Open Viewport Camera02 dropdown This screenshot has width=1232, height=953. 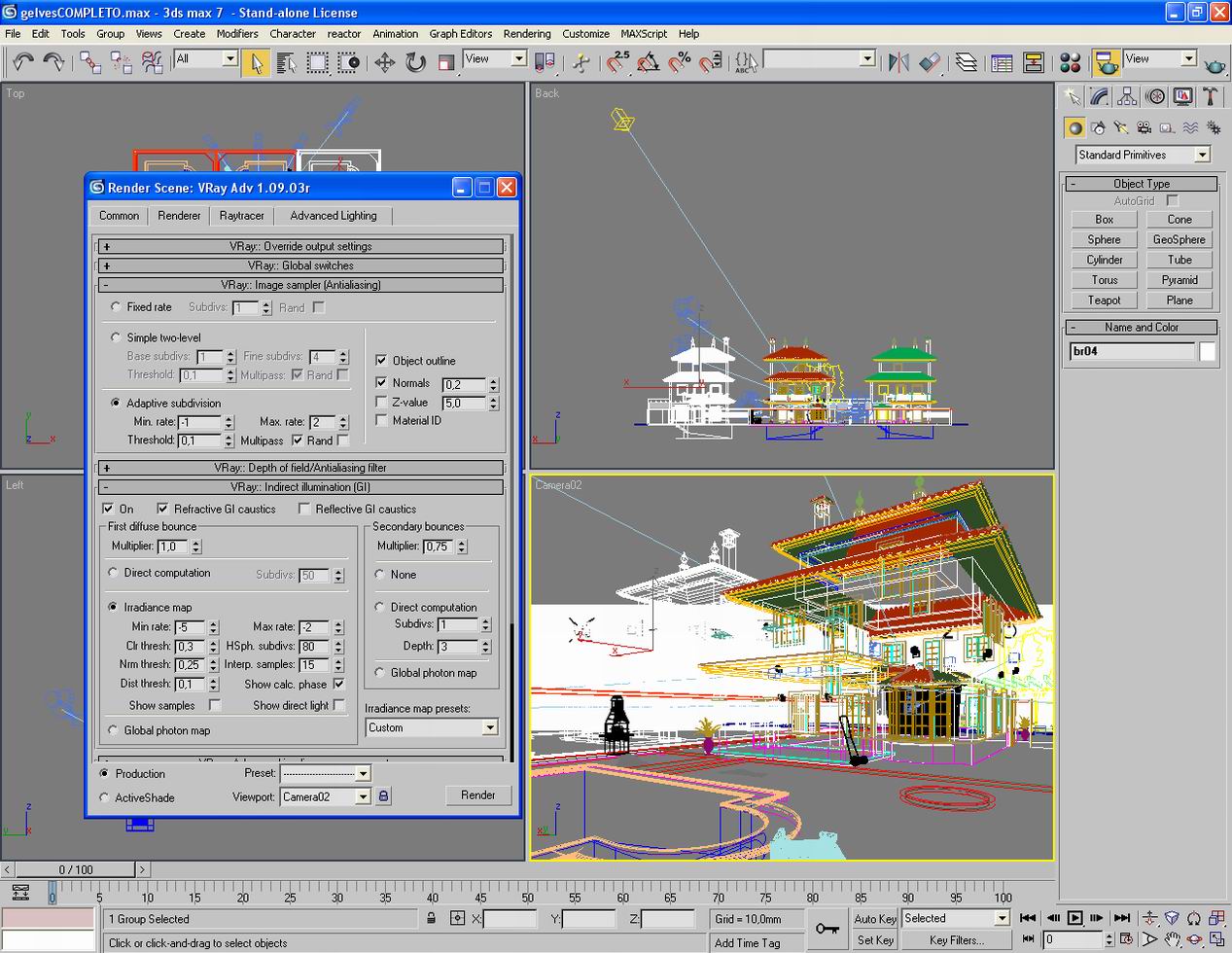(x=363, y=796)
